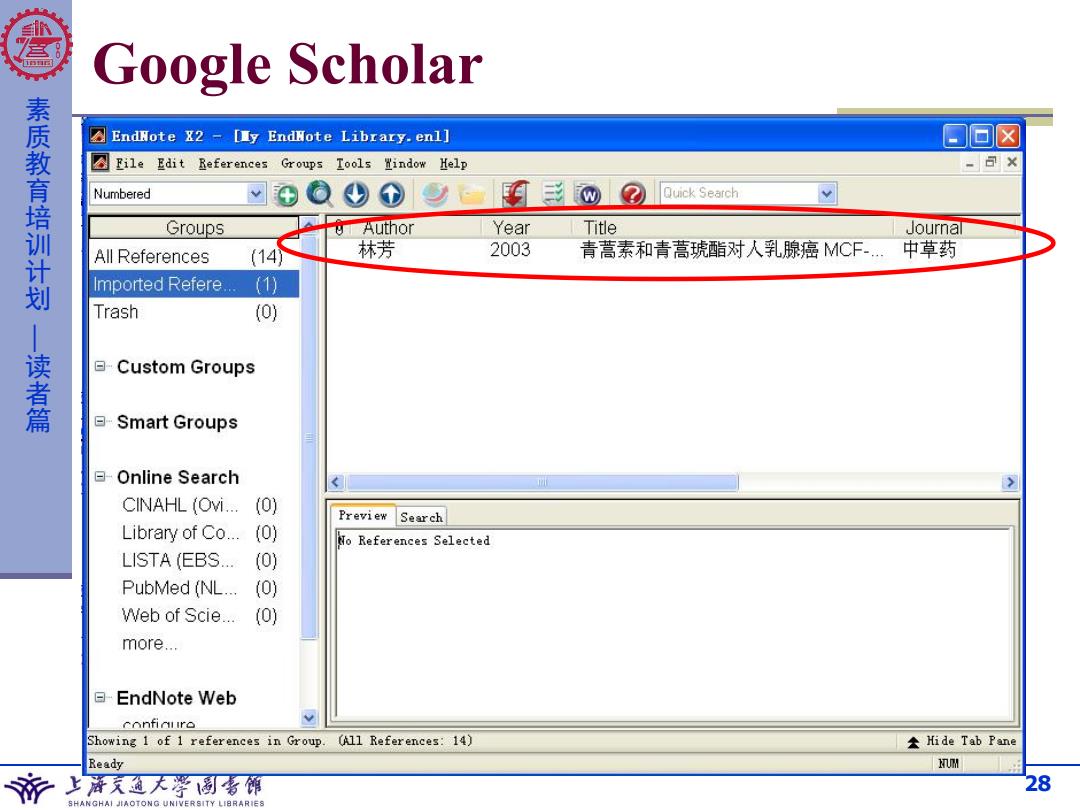Screen dimensions: 1080x810
Task: Click the Export up-arrow icon
Action: point(392,194)
